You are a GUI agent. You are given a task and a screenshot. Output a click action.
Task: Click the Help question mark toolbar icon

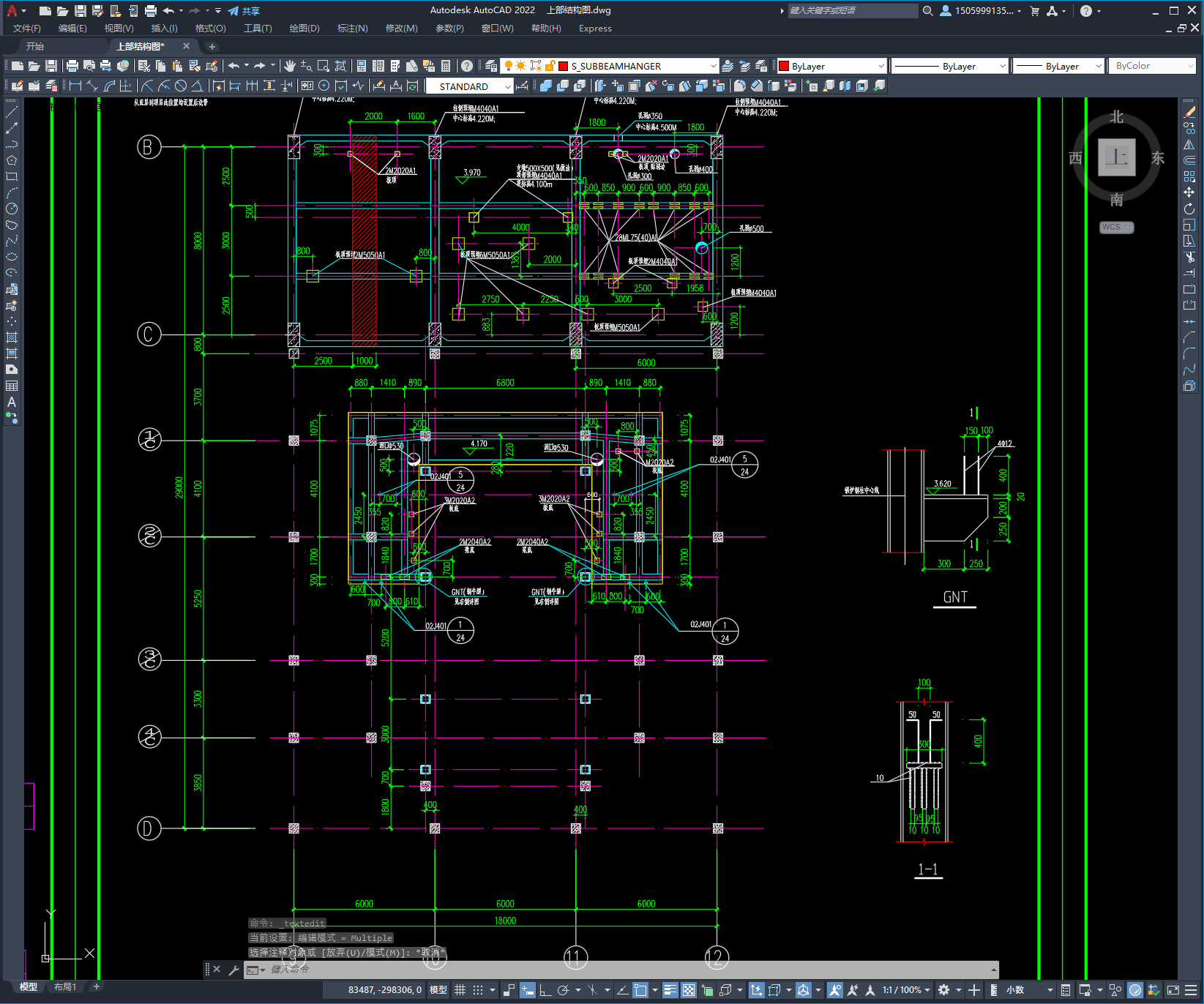tap(467, 66)
